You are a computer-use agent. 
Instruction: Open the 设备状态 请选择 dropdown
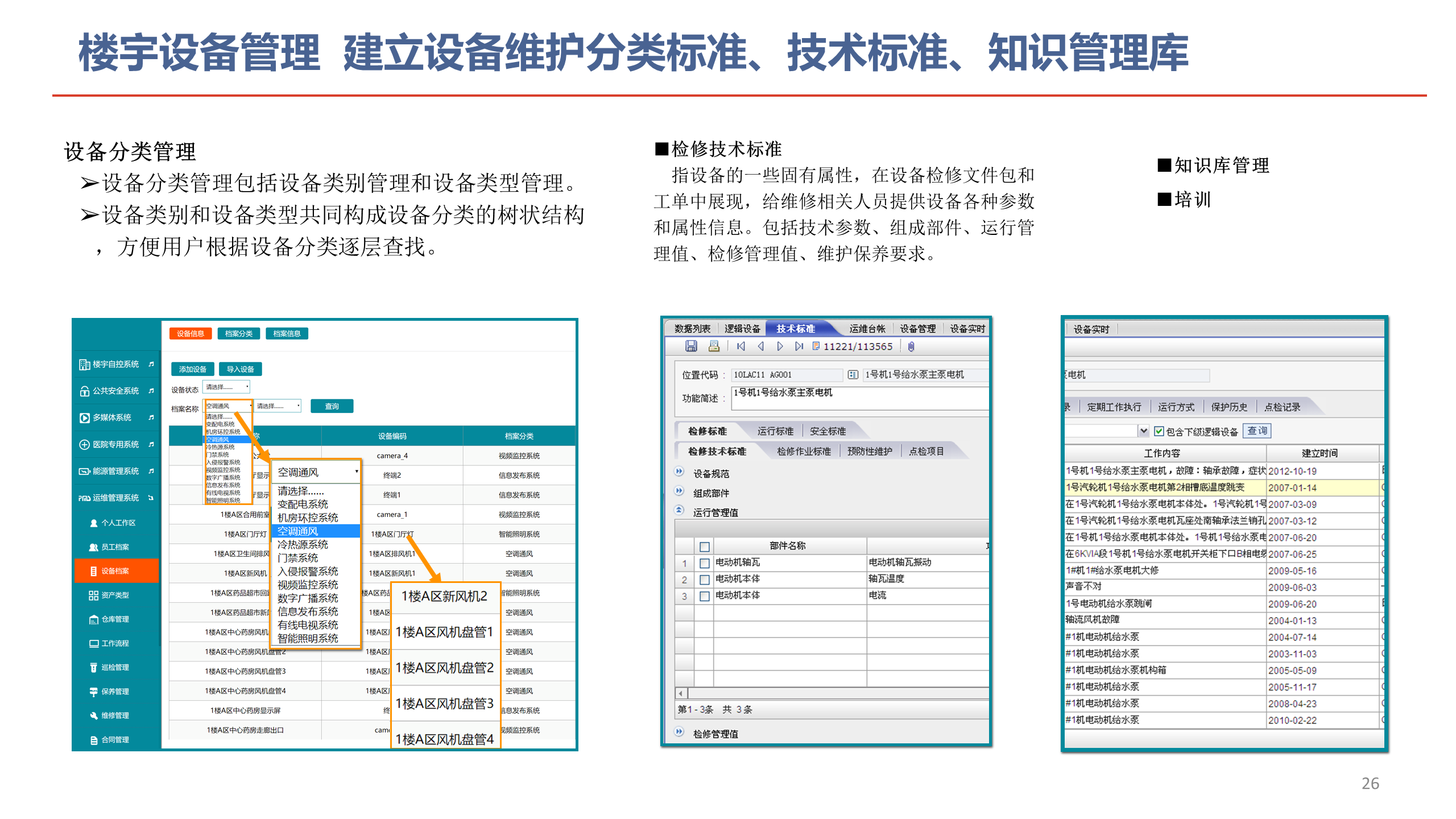pyautogui.click(x=226, y=387)
